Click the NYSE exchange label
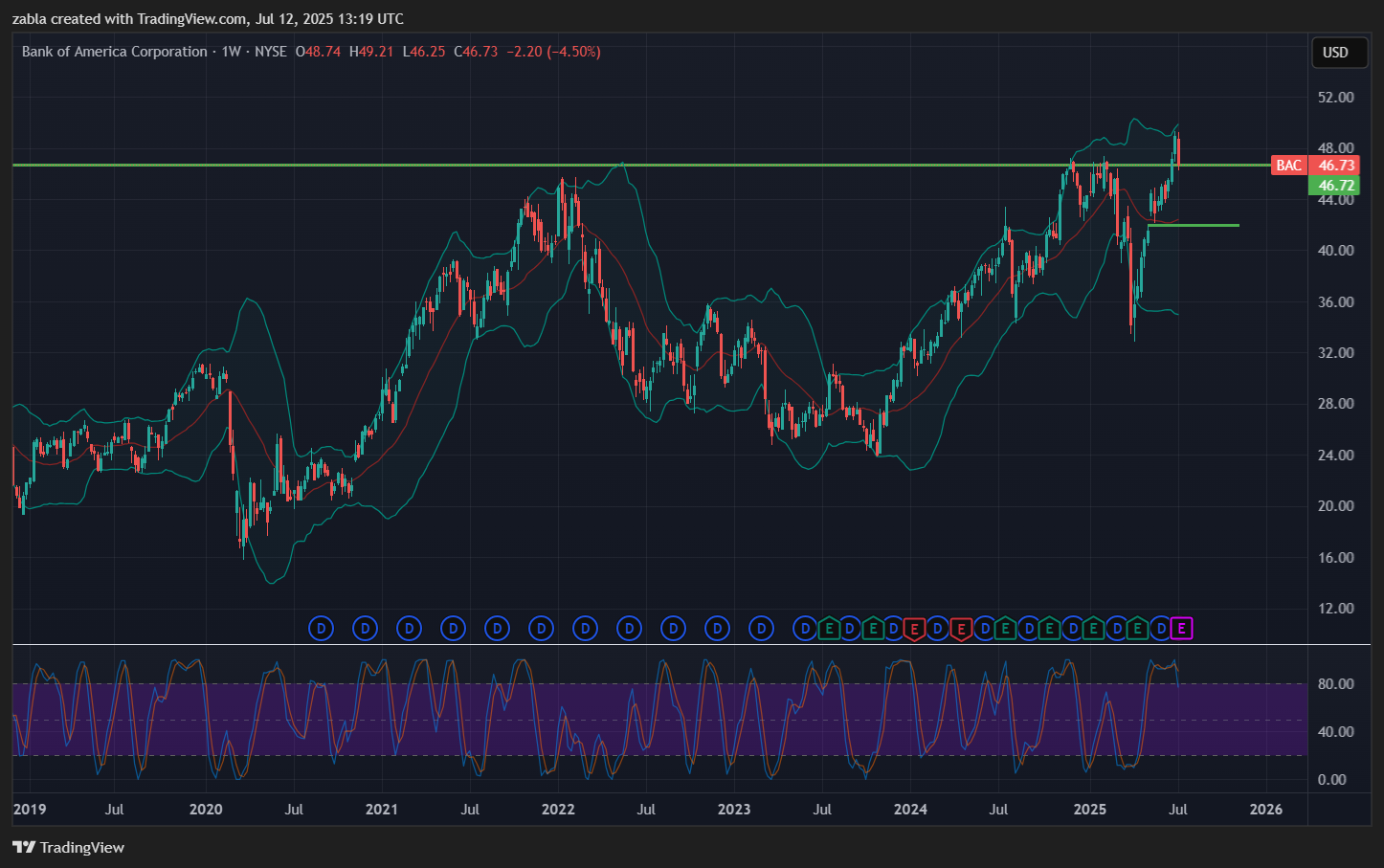1384x868 pixels. [271, 52]
